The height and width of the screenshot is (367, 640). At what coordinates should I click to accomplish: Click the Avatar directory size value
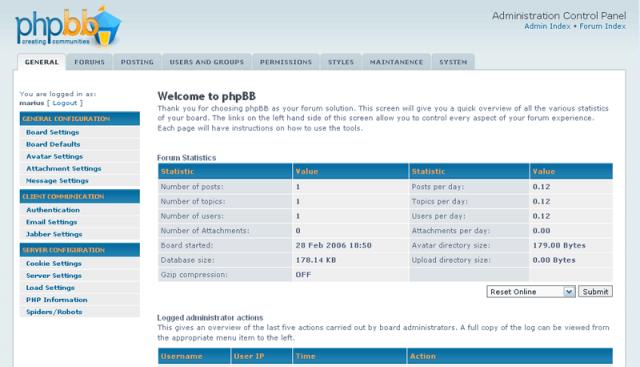[x=559, y=245]
